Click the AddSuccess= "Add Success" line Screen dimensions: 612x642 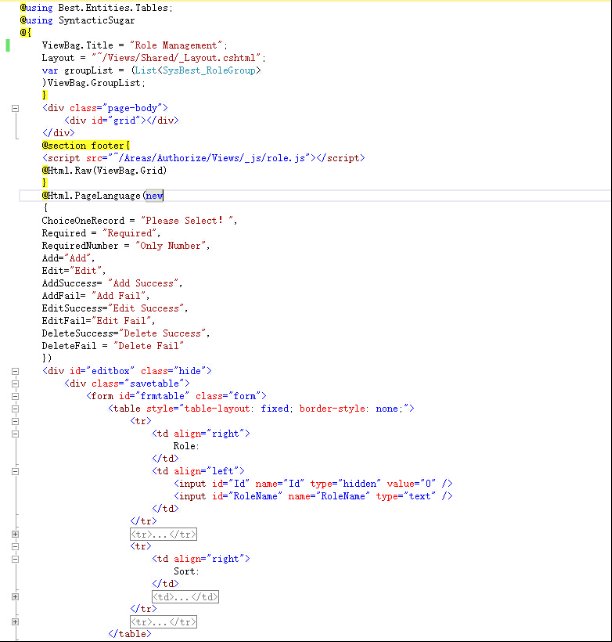(112, 283)
